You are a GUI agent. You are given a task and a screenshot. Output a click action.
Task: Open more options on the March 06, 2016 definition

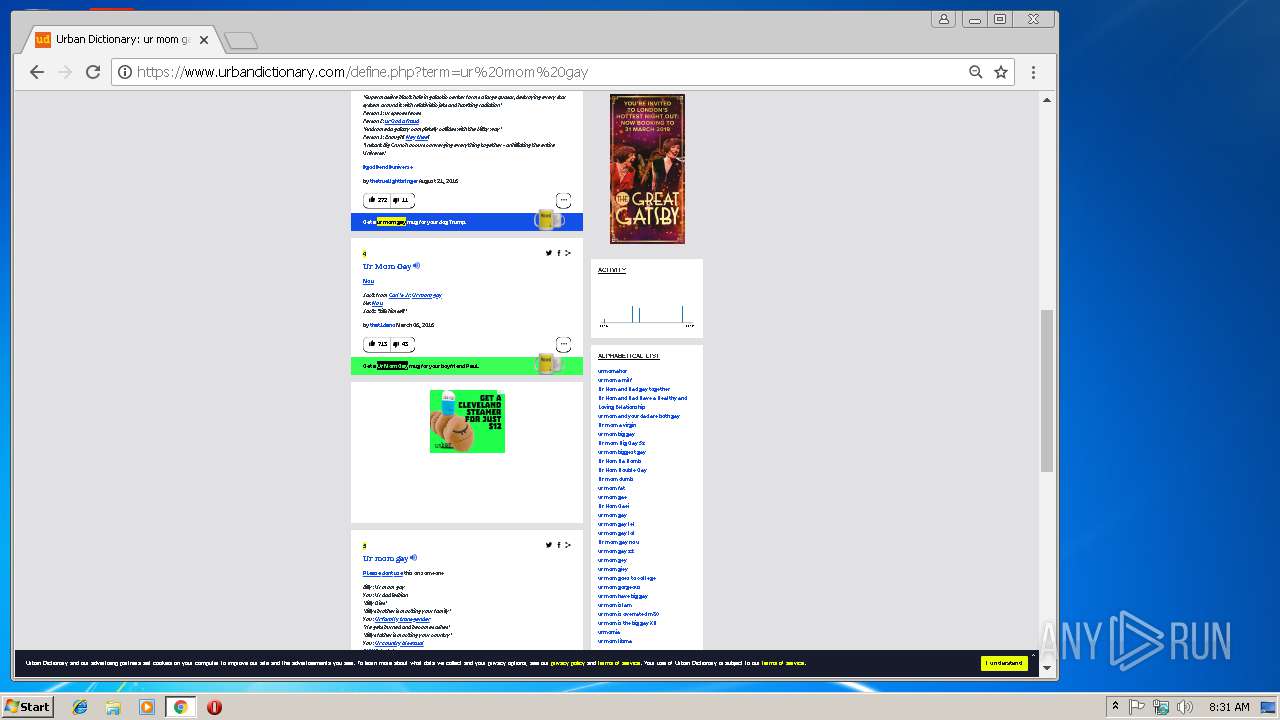[563, 344]
